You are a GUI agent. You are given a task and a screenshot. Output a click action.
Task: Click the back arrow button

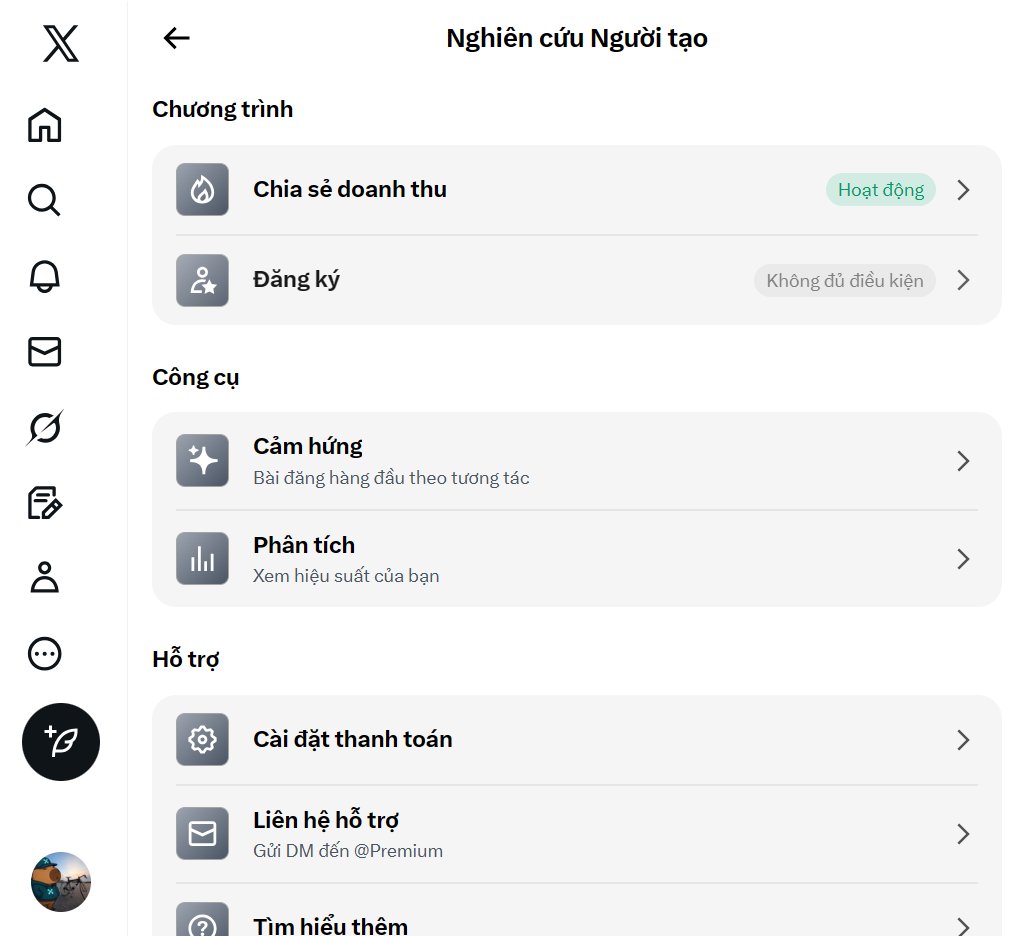tap(176, 38)
